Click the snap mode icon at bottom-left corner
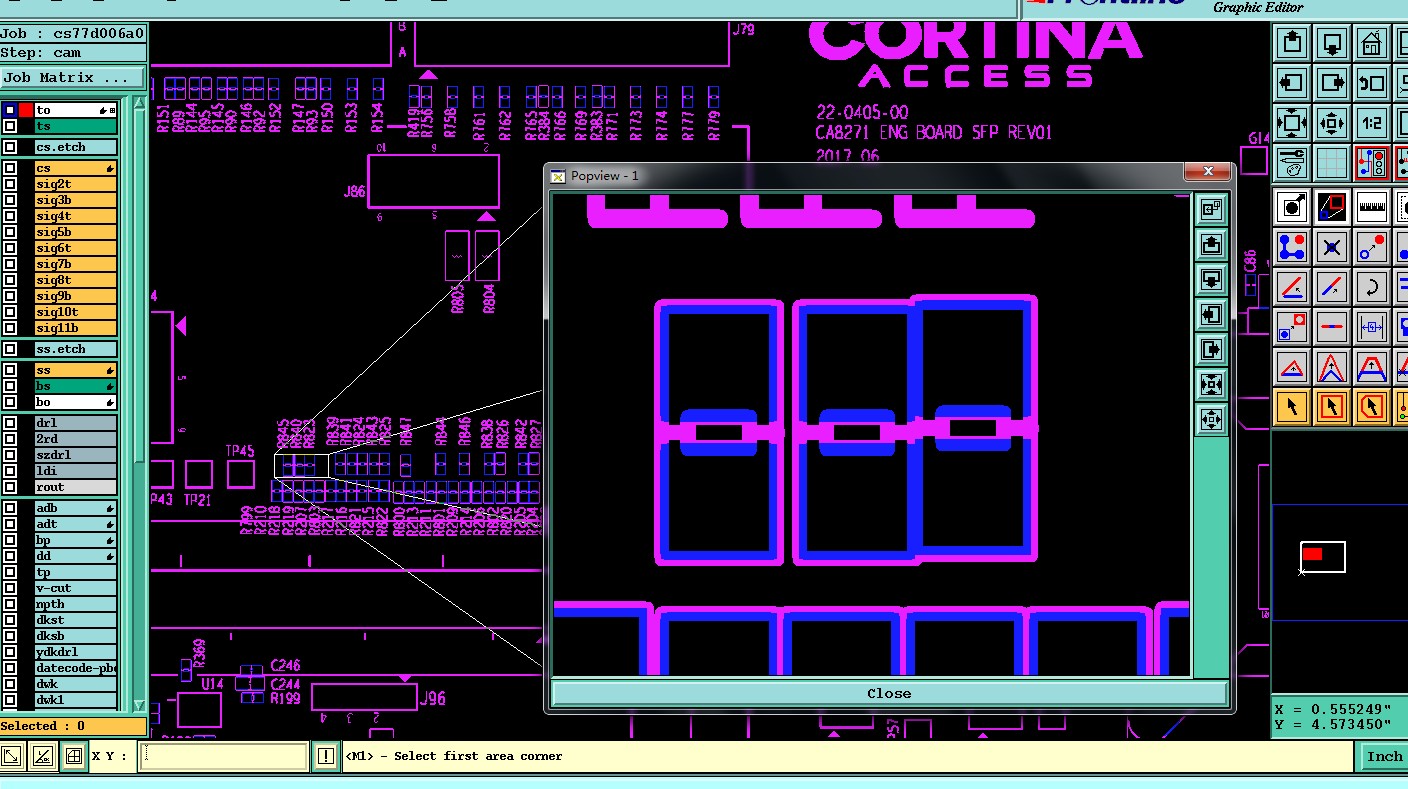Viewport: 1408px width, 789px height. click(12, 756)
